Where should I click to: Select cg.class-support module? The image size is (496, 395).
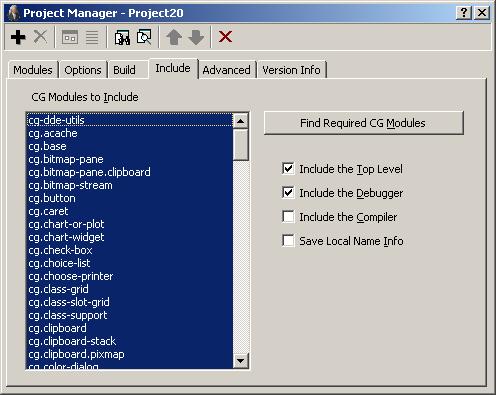coord(130,315)
